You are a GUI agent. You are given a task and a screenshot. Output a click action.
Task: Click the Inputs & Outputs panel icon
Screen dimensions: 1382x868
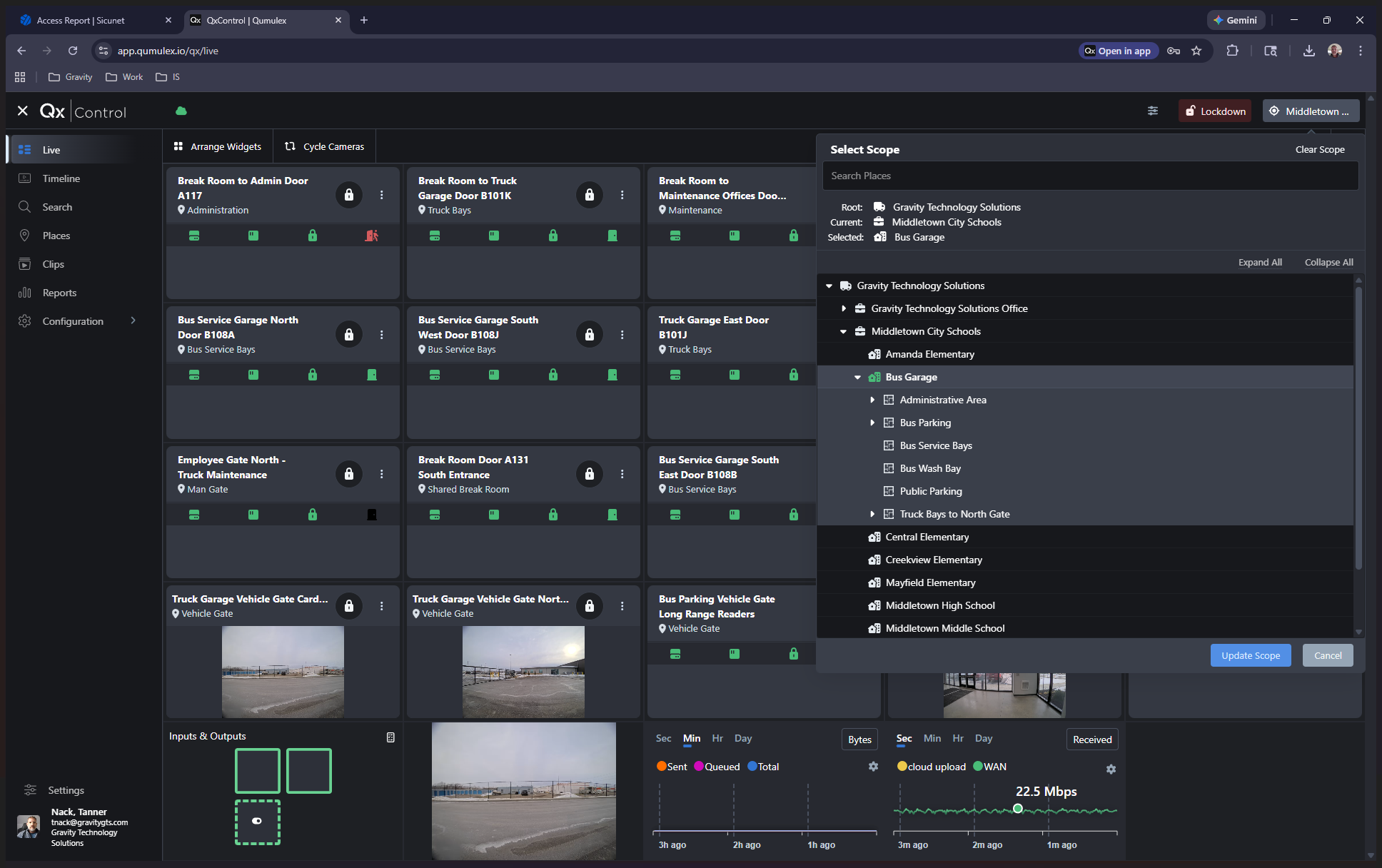coord(390,737)
